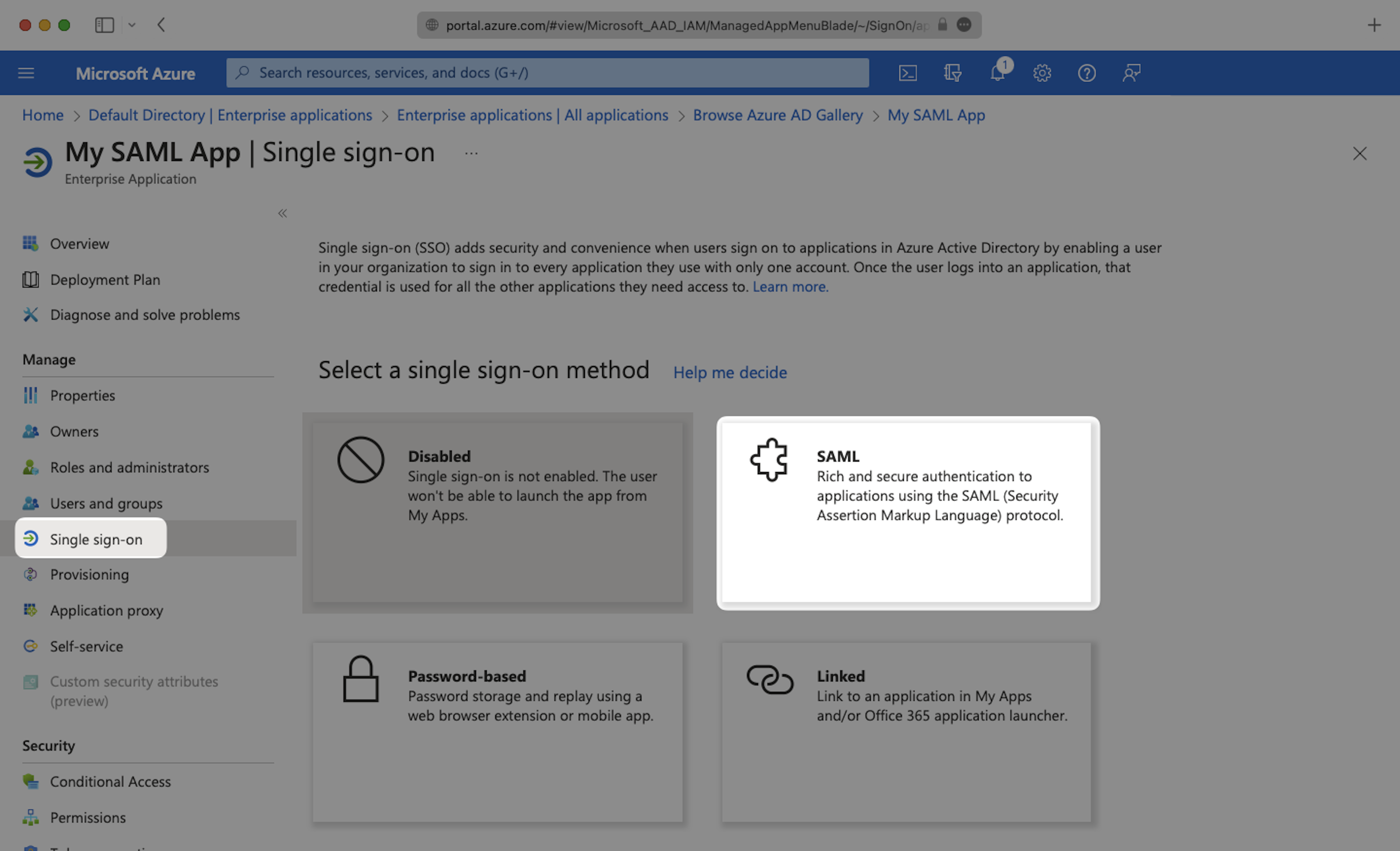Select the SAML puzzle piece card
This screenshot has height=851, width=1400.
(x=907, y=512)
